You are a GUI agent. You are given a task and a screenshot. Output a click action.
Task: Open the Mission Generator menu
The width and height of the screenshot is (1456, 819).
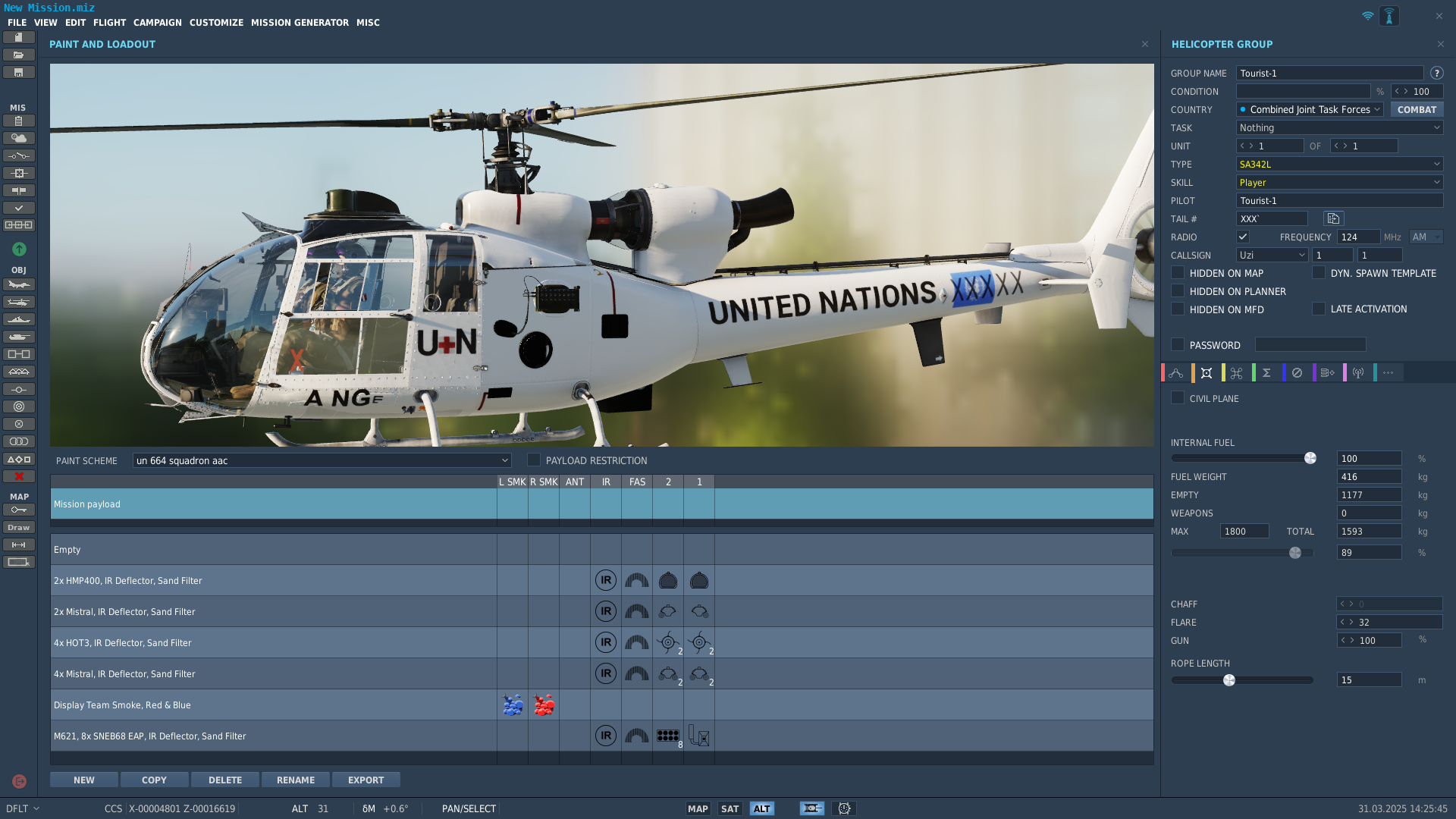pos(300,23)
